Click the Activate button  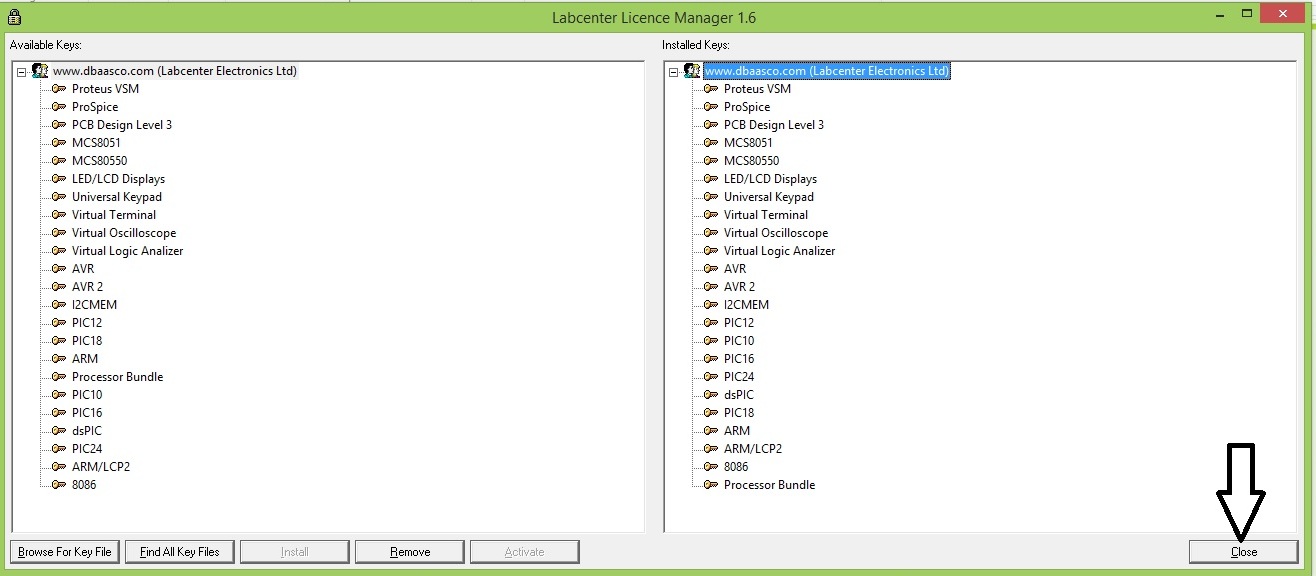pos(525,552)
